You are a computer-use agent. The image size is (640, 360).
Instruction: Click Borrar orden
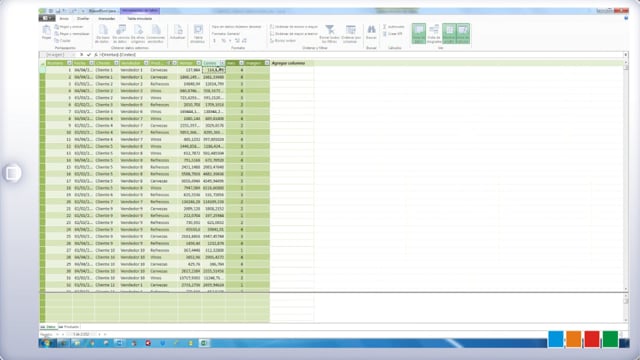click(283, 41)
